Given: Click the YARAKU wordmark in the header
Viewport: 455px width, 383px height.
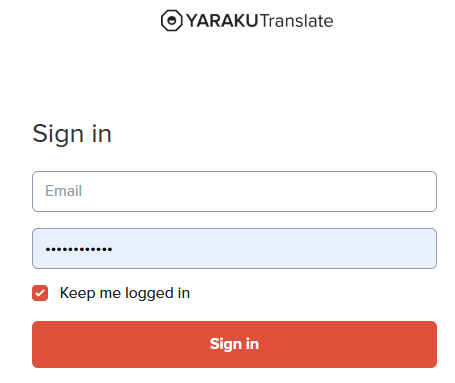Looking at the screenshot, I should (222, 21).
